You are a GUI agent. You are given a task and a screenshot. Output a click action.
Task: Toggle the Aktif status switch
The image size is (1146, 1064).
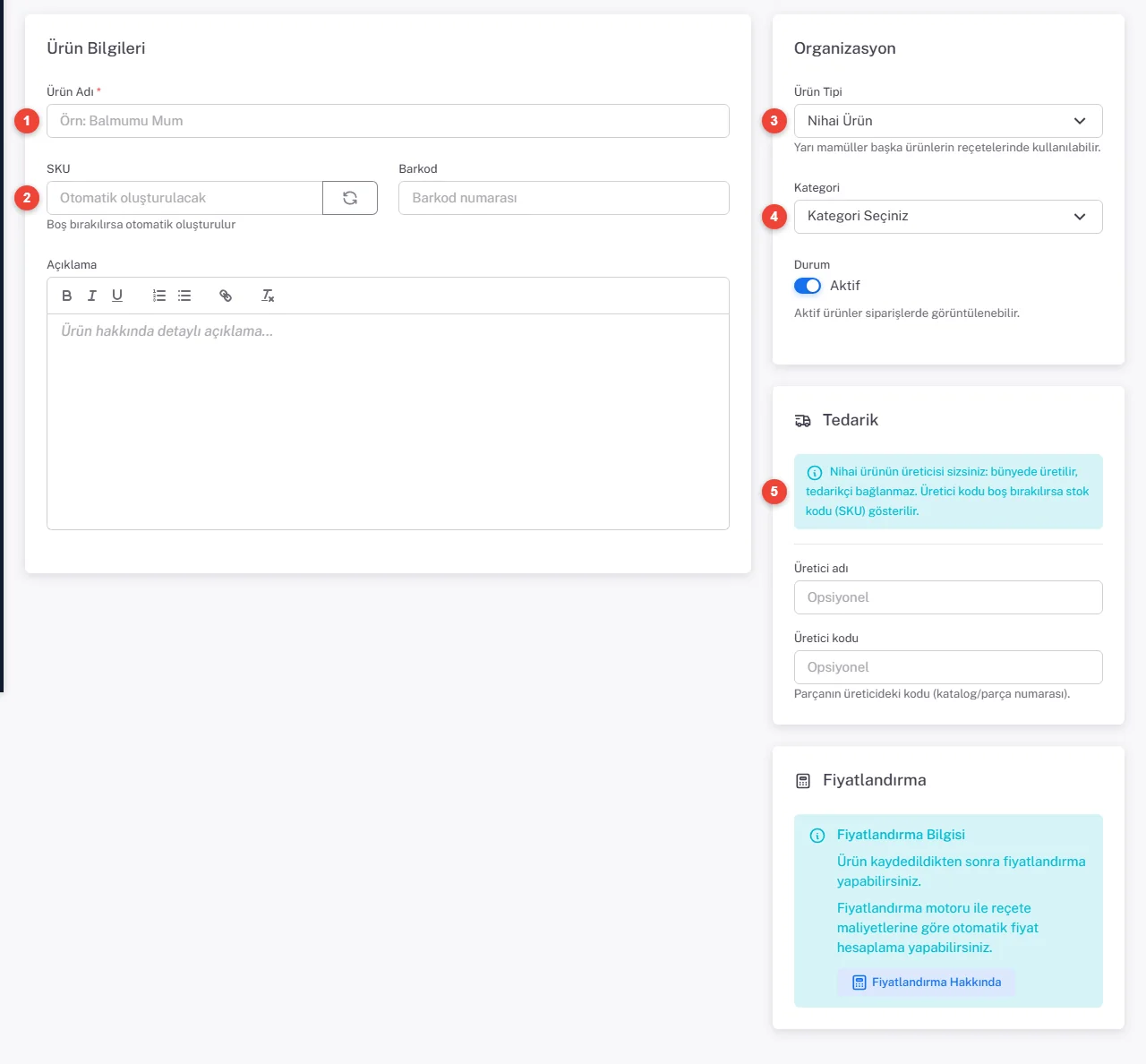[808, 286]
